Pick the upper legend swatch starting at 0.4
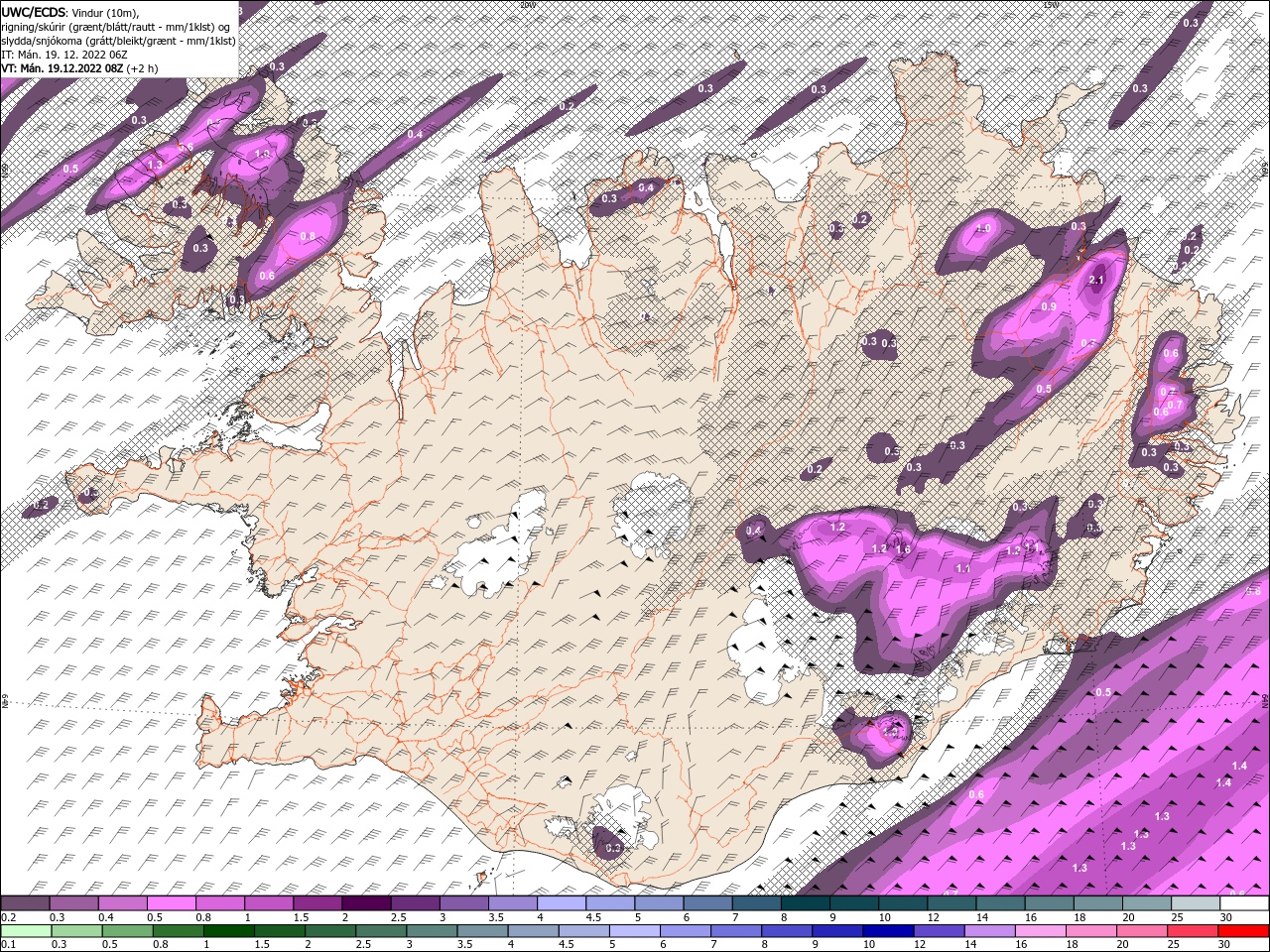The image size is (1270, 952). (123, 903)
